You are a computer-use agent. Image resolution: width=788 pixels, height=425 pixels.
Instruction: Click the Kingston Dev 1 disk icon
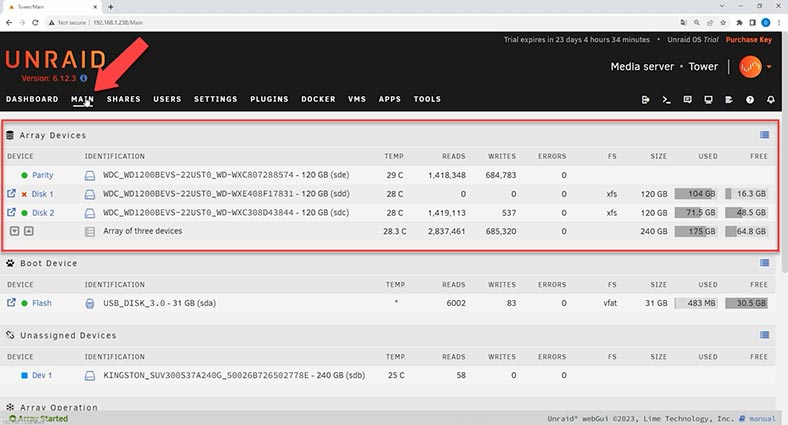click(x=89, y=376)
